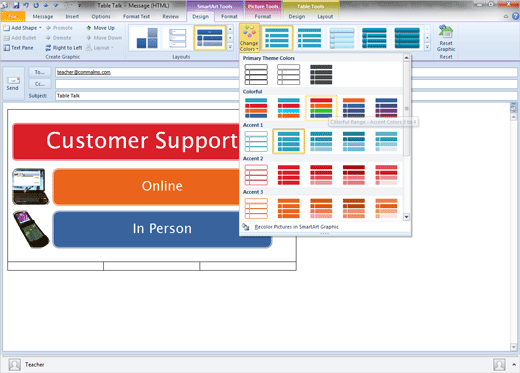Click the To... recipients button
Image resolution: width=520 pixels, height=373 pixels.
pos(40,72)
